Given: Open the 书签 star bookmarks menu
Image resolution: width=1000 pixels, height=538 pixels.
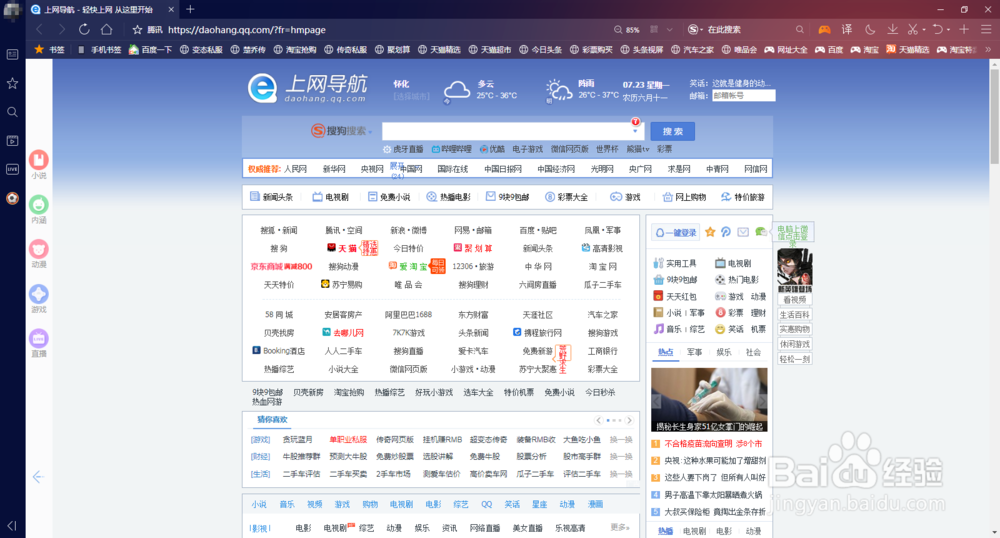Looking at the screenshot, I should click(x=50, y=49).
